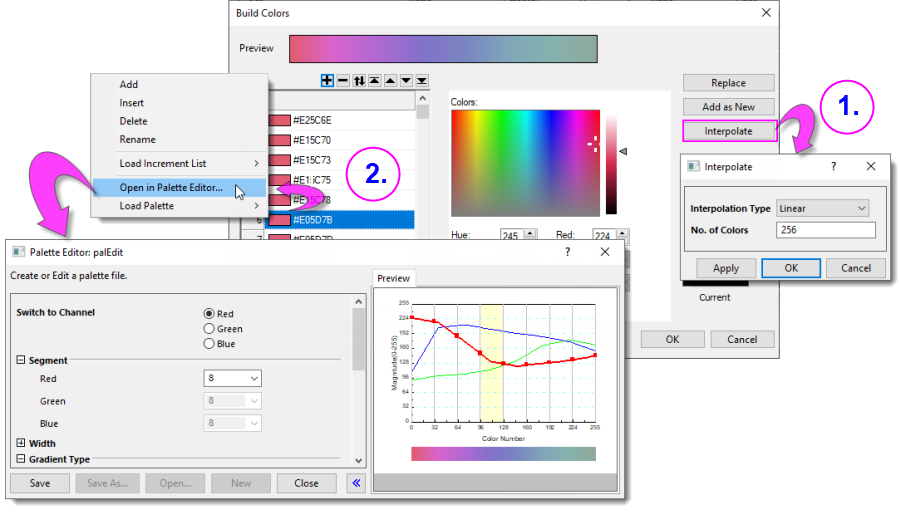The image size is (899, 514).
Task: Switch to the Preview tab
Action: tap(393, 278)
